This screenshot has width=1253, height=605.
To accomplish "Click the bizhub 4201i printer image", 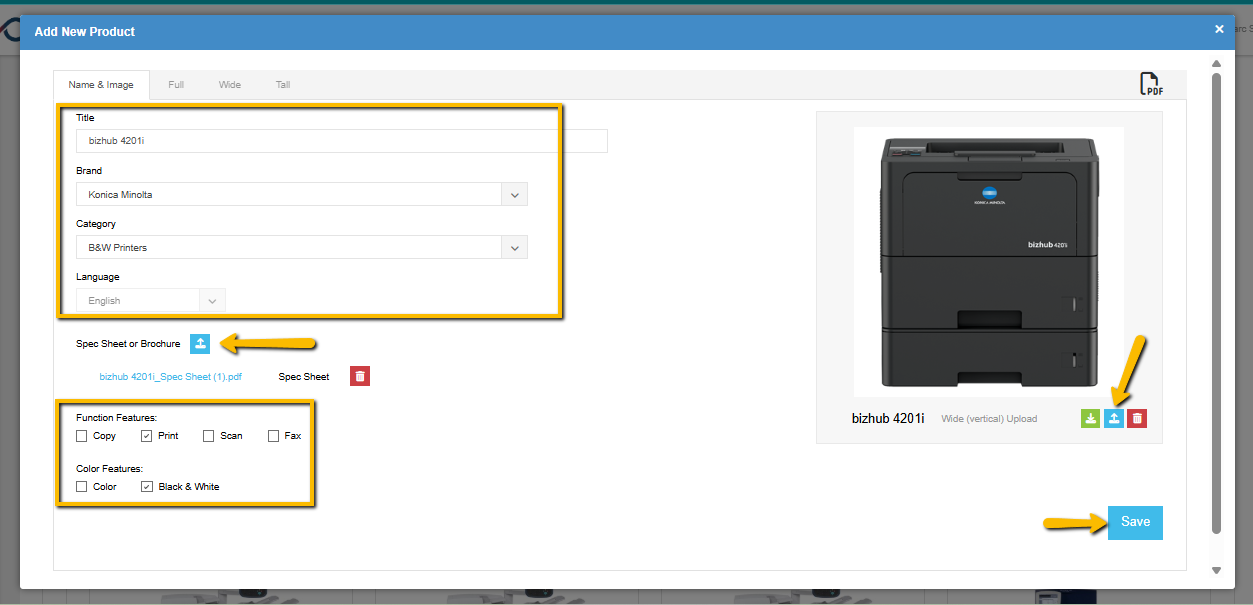I will (x=988, y=262).
